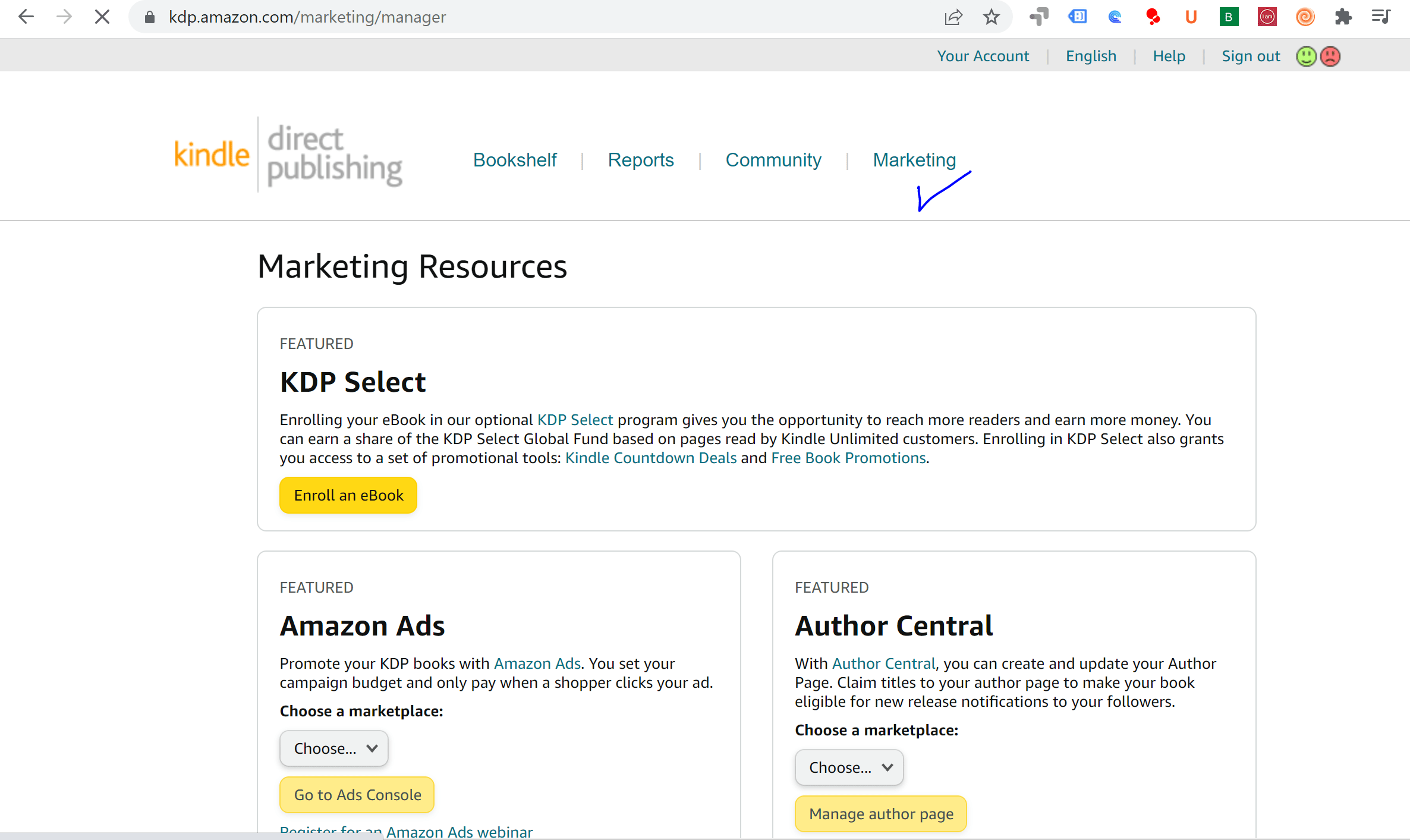Expand the Author Central marketplace Choose dropdown
Image resolution: width=1410 pixels, height=840 pixels.
click(849, 767)
